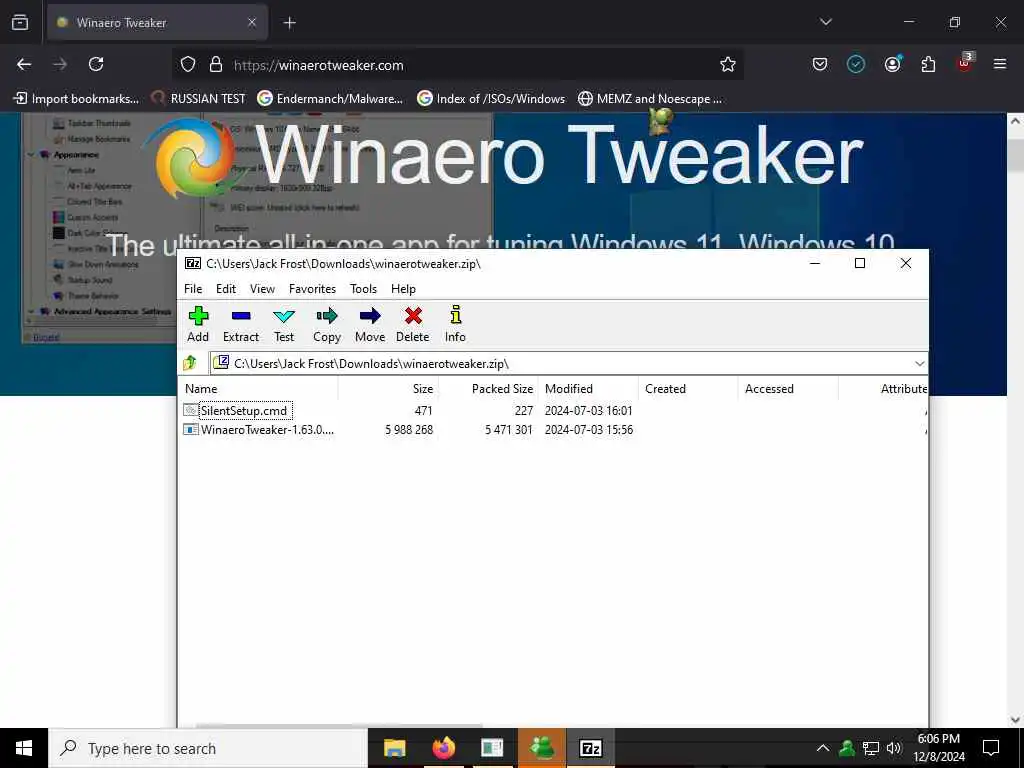Viewport: 1024px width, 768px height.
Task: Open the RUSSIAN TEST bookmark
Action: (x=199, y=99)
